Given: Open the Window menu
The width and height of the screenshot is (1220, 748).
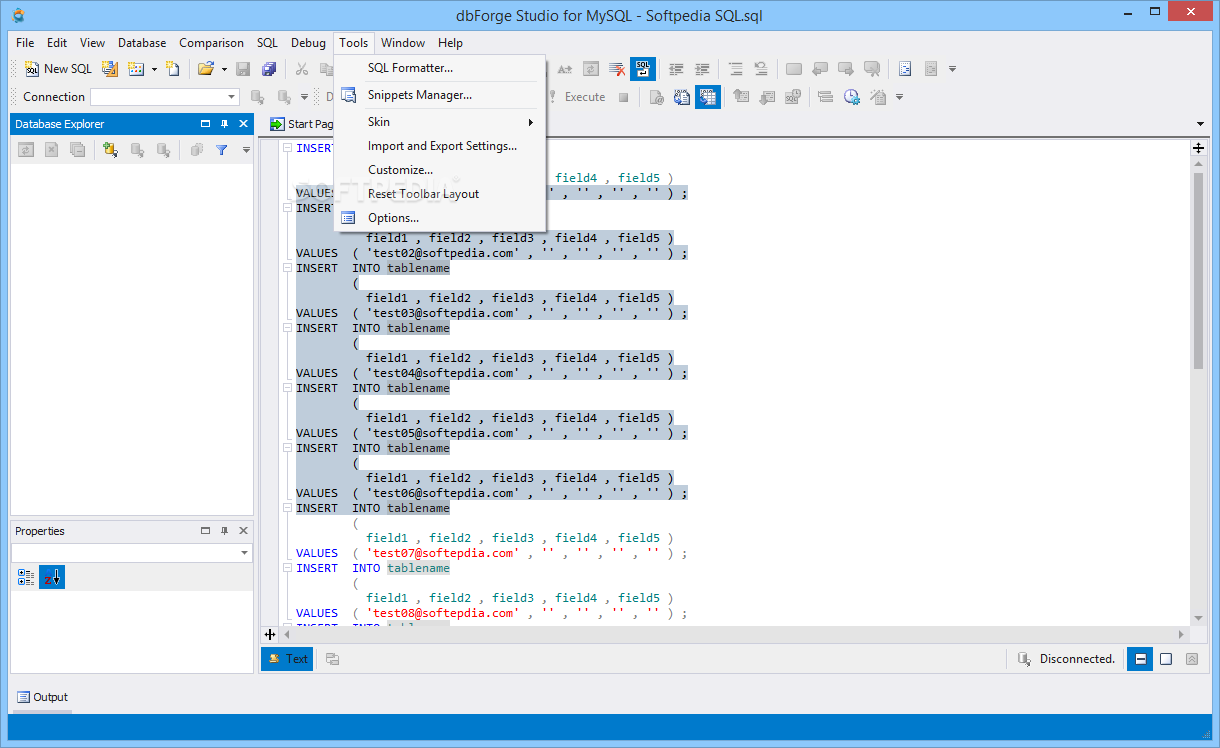Looking at the screenshot, I should (x=403, y=43).
